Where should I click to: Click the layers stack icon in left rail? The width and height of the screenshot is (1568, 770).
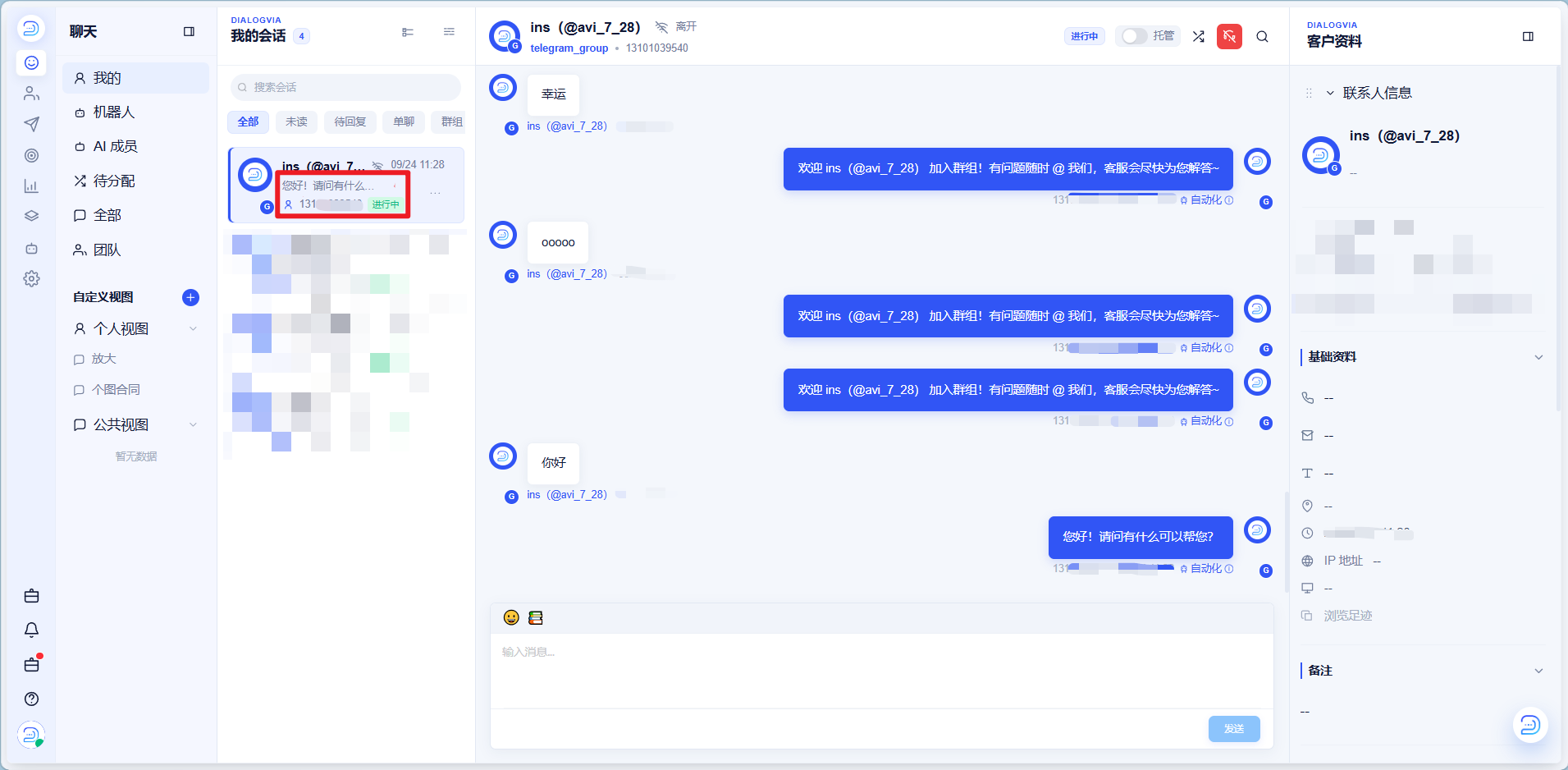tap(31, 217)
